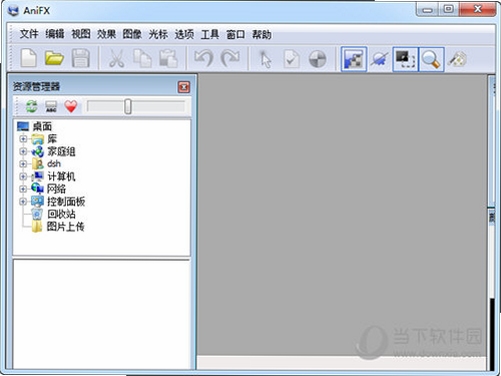Select the 家庭组 tree item
The width and height of the screenshot is (501, 376).
coord(61,151)
